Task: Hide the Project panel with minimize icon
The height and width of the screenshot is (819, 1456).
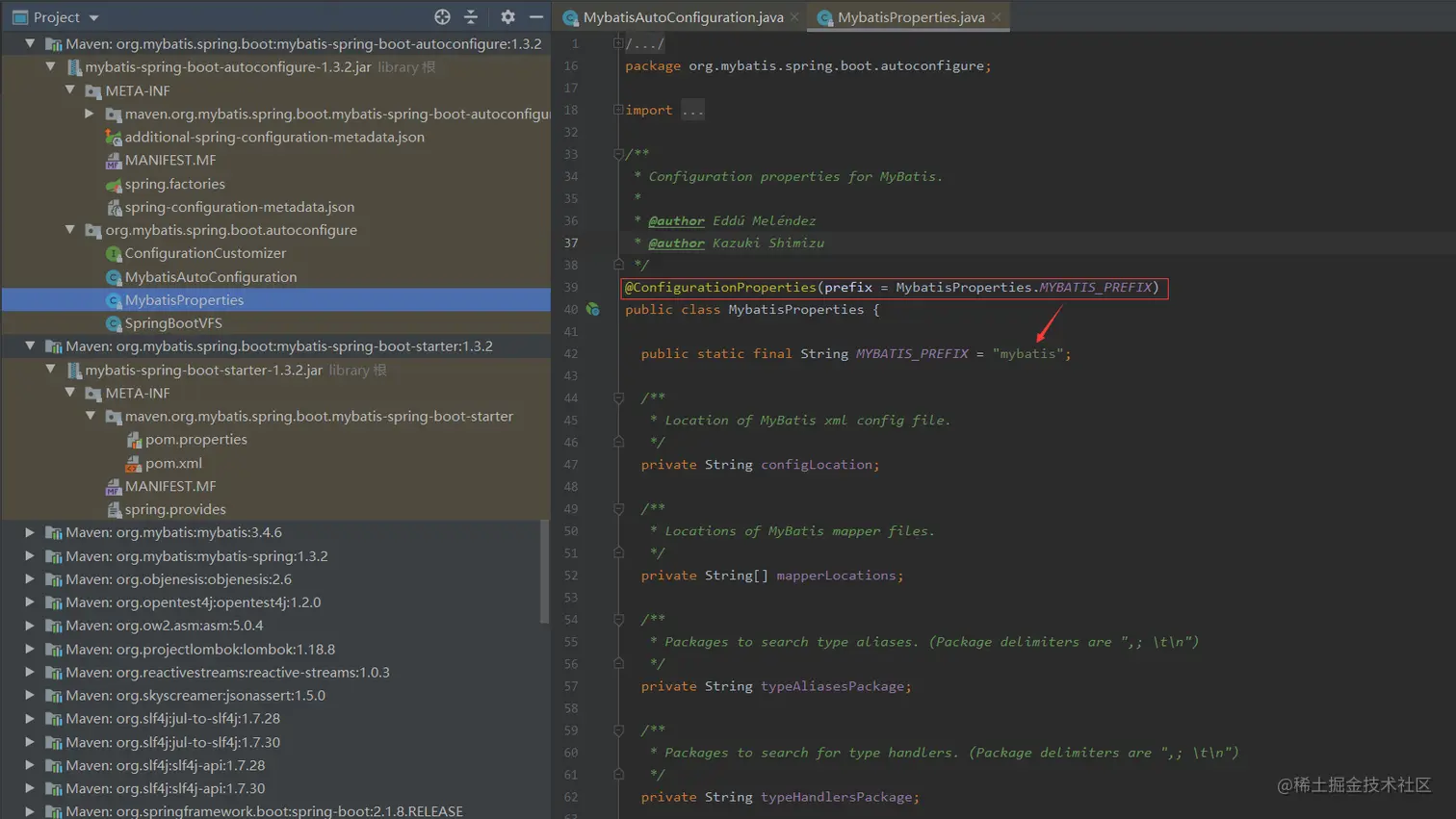Action: click(x=536, y=16)
